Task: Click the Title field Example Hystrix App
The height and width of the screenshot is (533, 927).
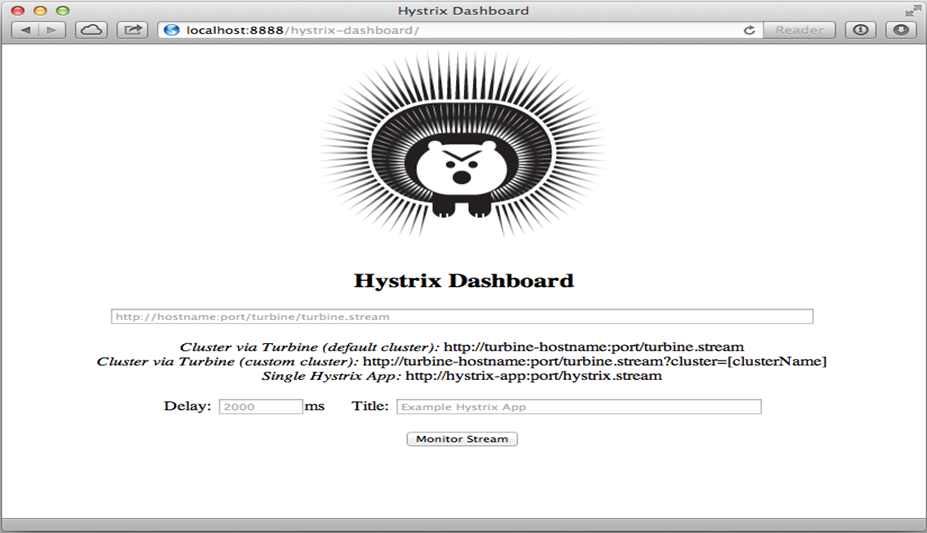Action: coord(579,407)
